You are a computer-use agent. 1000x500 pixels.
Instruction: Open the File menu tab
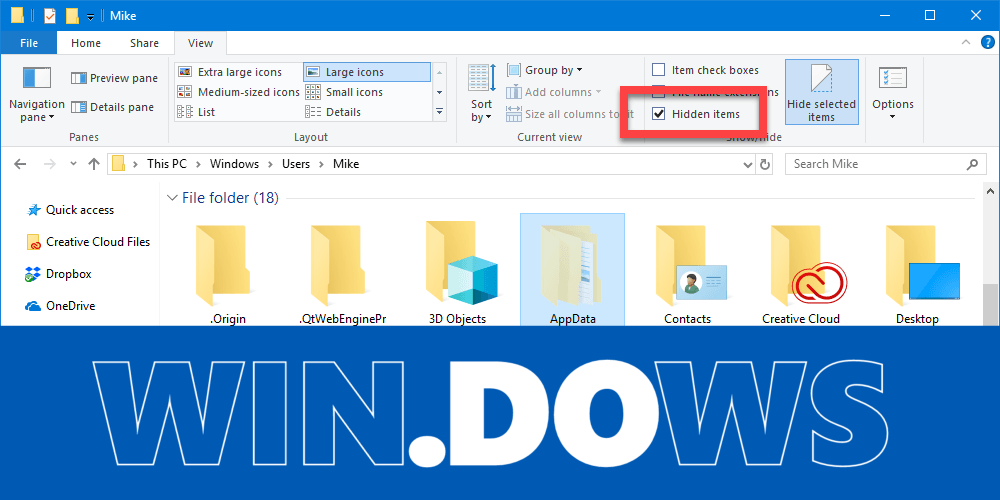point(29,43)
